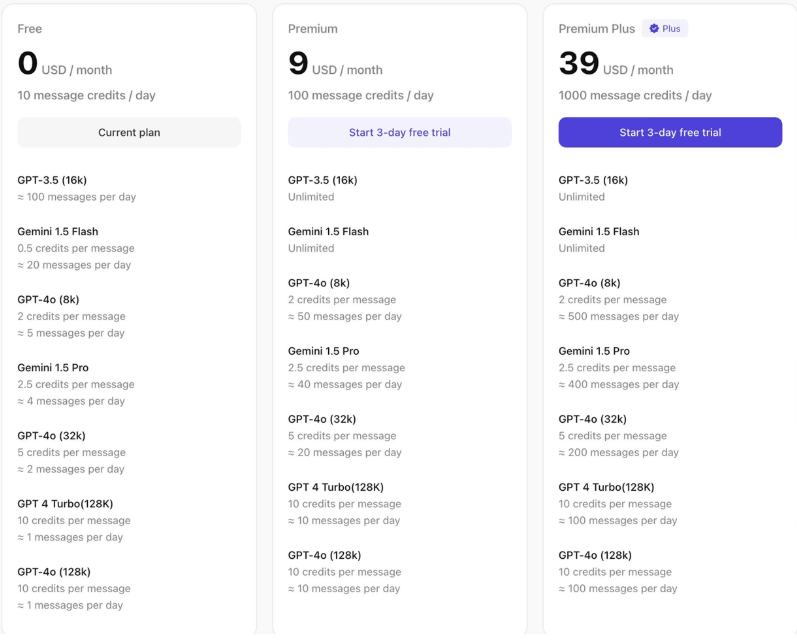The width and height of the screenshot is (797, 644).
Task: Click '≈ 20 messages per day' under Free Gemini Flash
Action: pos(74,265)
